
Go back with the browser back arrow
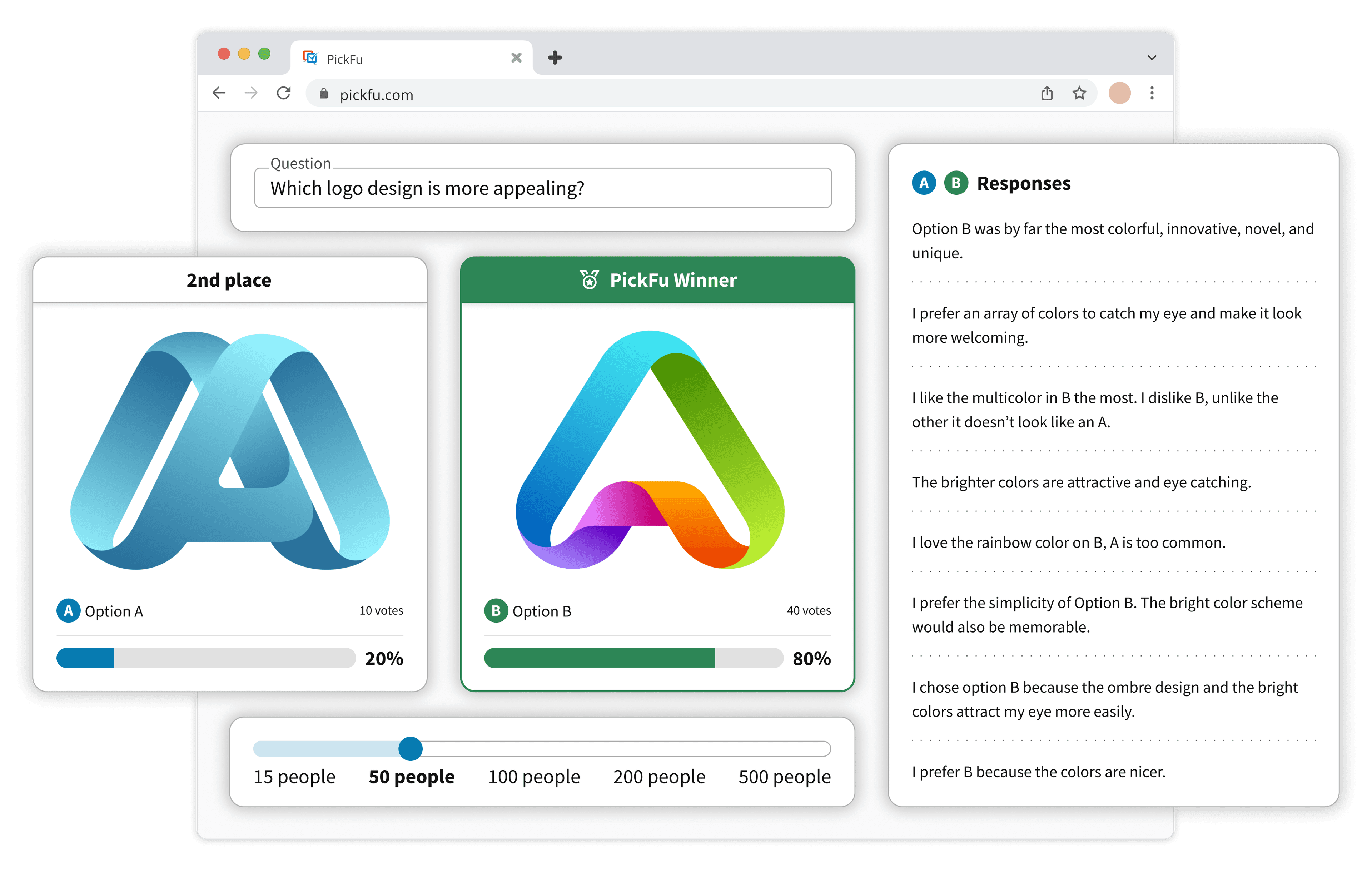point(219,93)
